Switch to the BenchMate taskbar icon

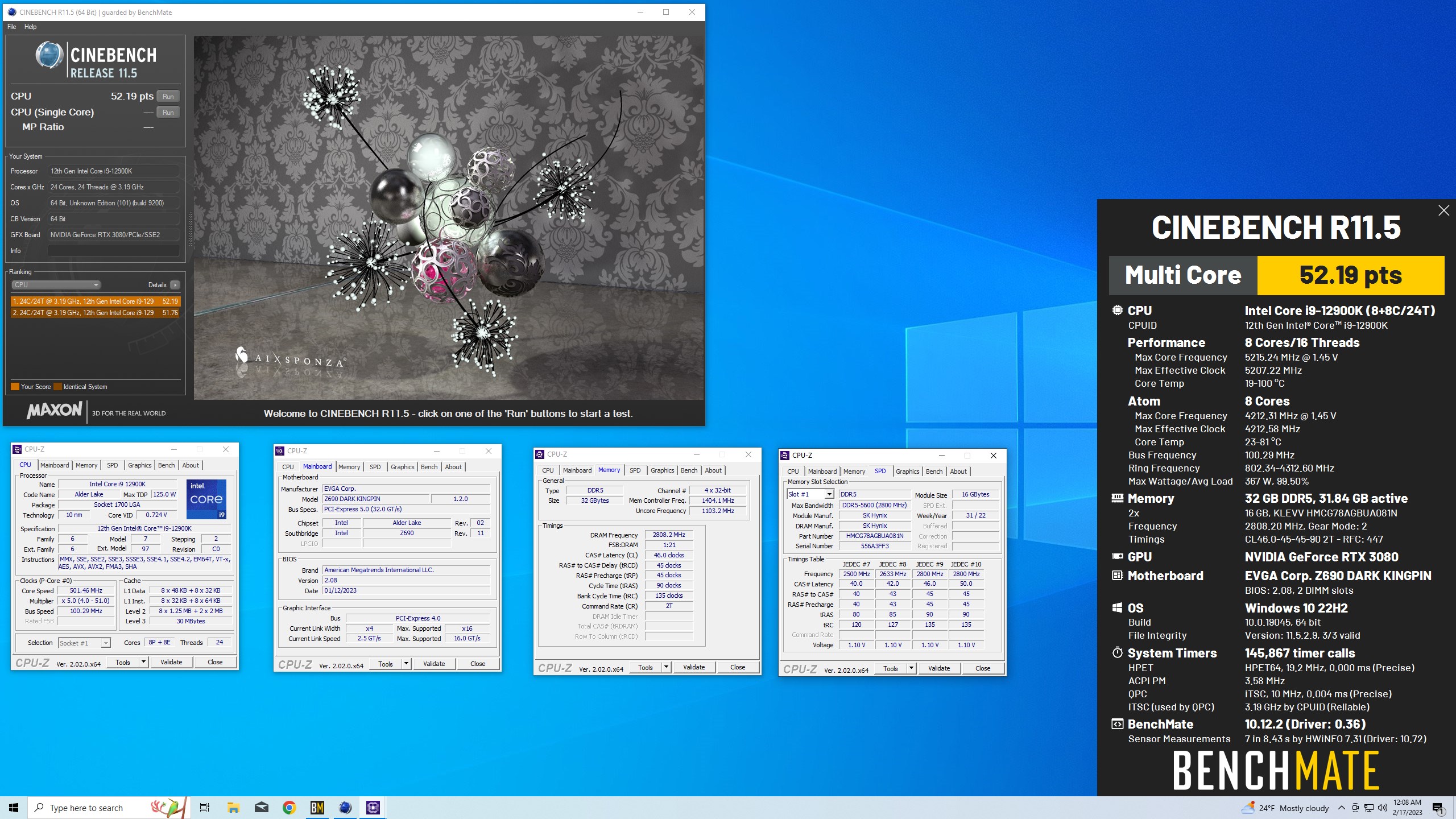point(317,808)
